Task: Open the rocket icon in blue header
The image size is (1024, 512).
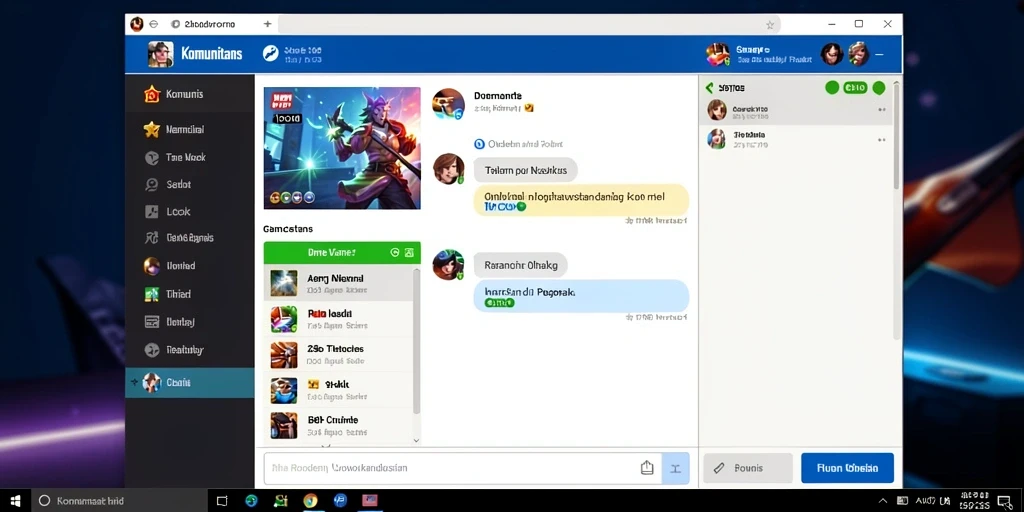Action: [270, 54]
